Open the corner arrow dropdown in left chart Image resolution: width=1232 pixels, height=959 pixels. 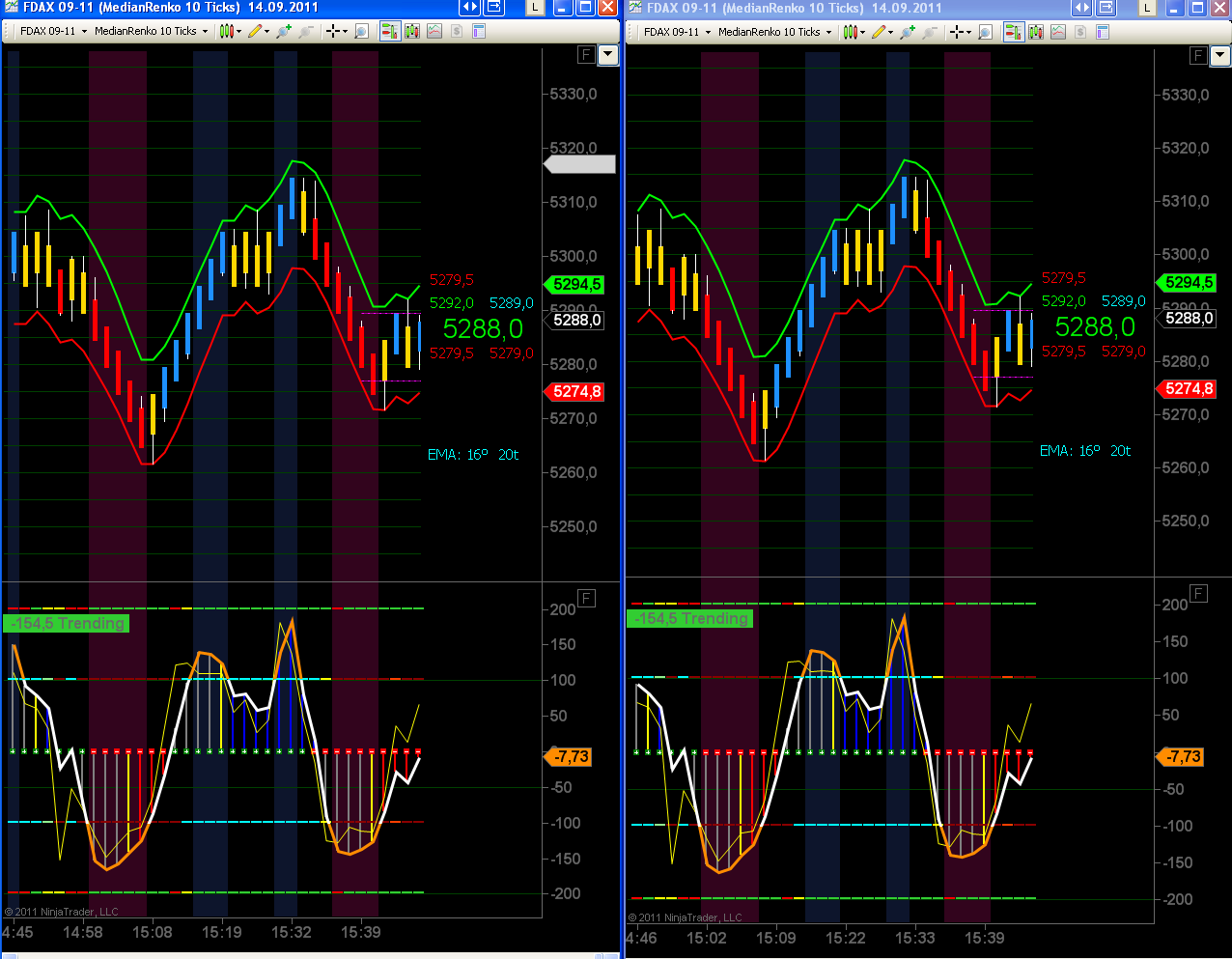pos(608,55)
